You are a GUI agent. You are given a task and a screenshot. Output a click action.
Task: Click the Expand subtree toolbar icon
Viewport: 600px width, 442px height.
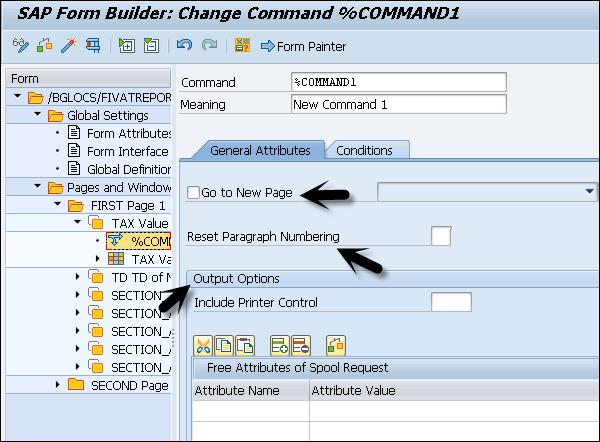[127, 45]
